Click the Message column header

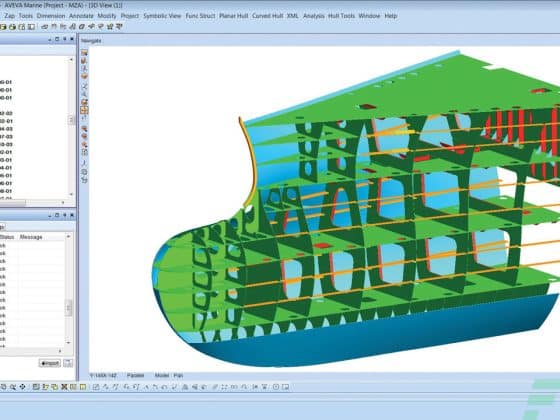(x=31, y=237)
